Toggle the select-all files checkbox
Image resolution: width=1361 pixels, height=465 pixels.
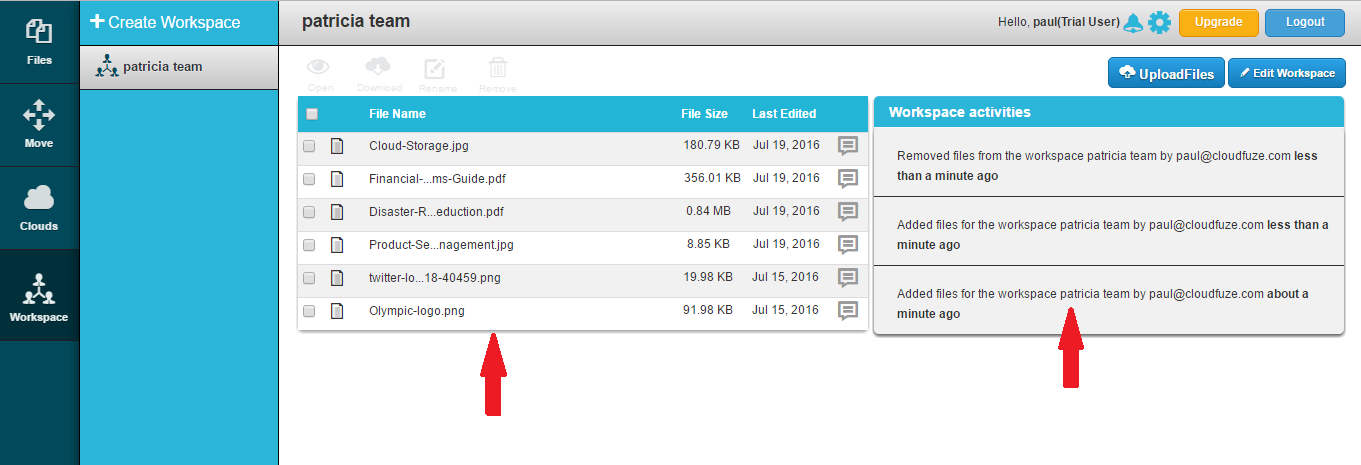pos(312,114)
